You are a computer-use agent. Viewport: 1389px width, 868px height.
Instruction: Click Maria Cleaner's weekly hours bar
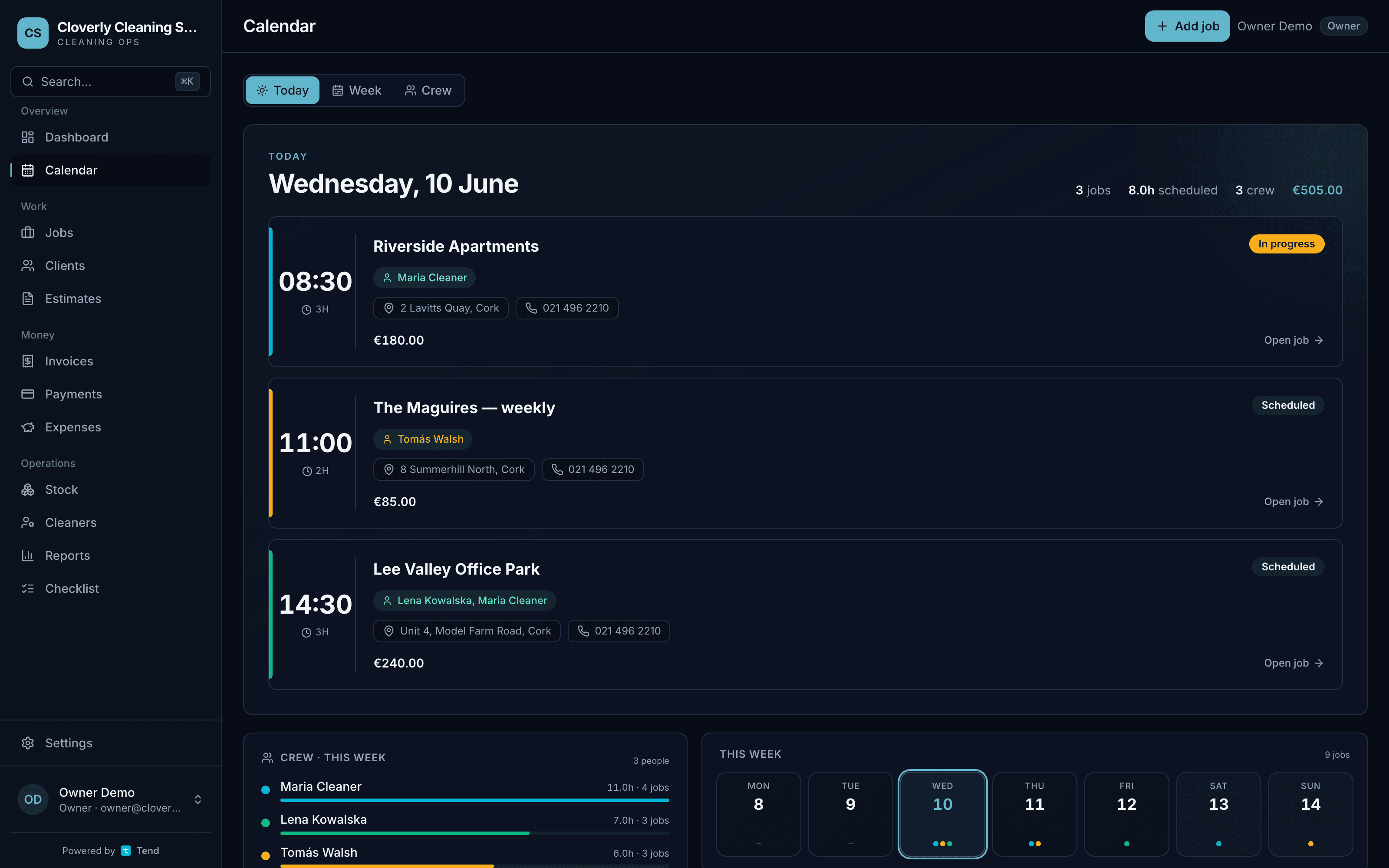[475, 800]
